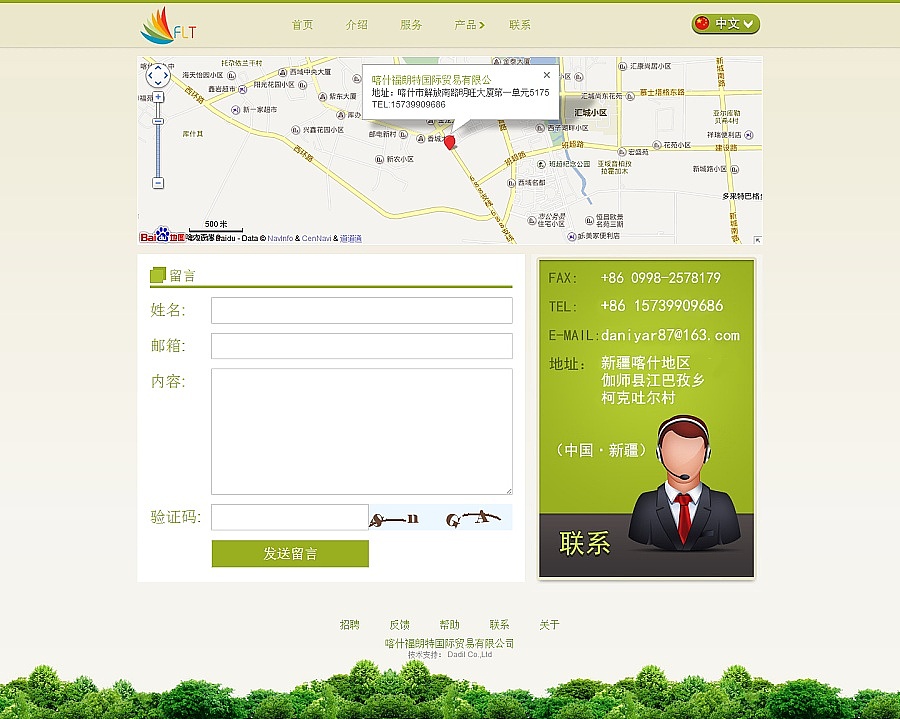This screenshot has width=900, height=719.
Task: Click the map overview expand corner icon
Action: coord(758,240)
